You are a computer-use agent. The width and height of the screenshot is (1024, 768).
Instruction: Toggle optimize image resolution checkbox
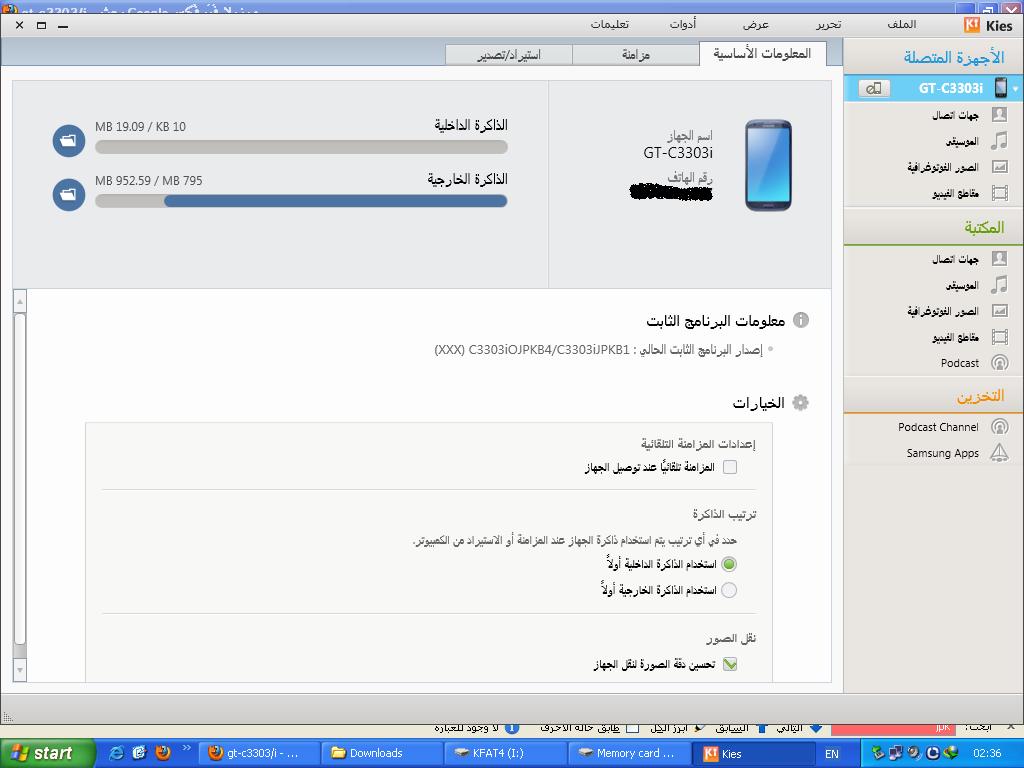pos(730,664)
